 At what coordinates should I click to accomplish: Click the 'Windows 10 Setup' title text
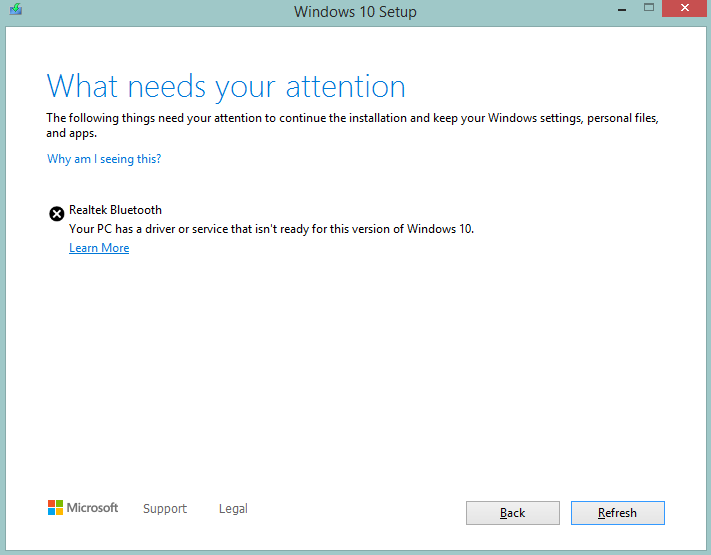pos(355,11)
